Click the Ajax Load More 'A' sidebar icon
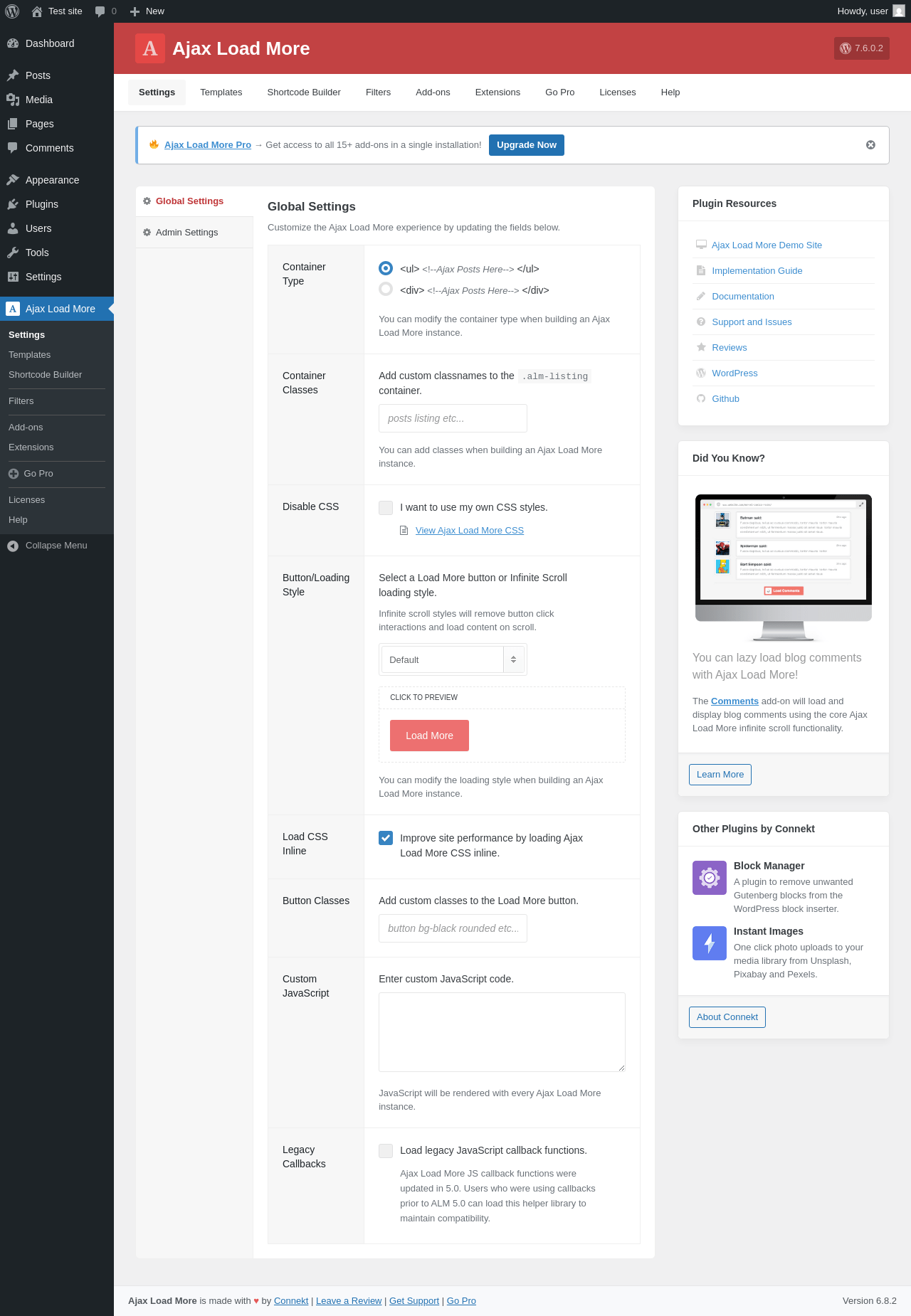Viewport: 911px width, 1316px height. coord(13,309)
